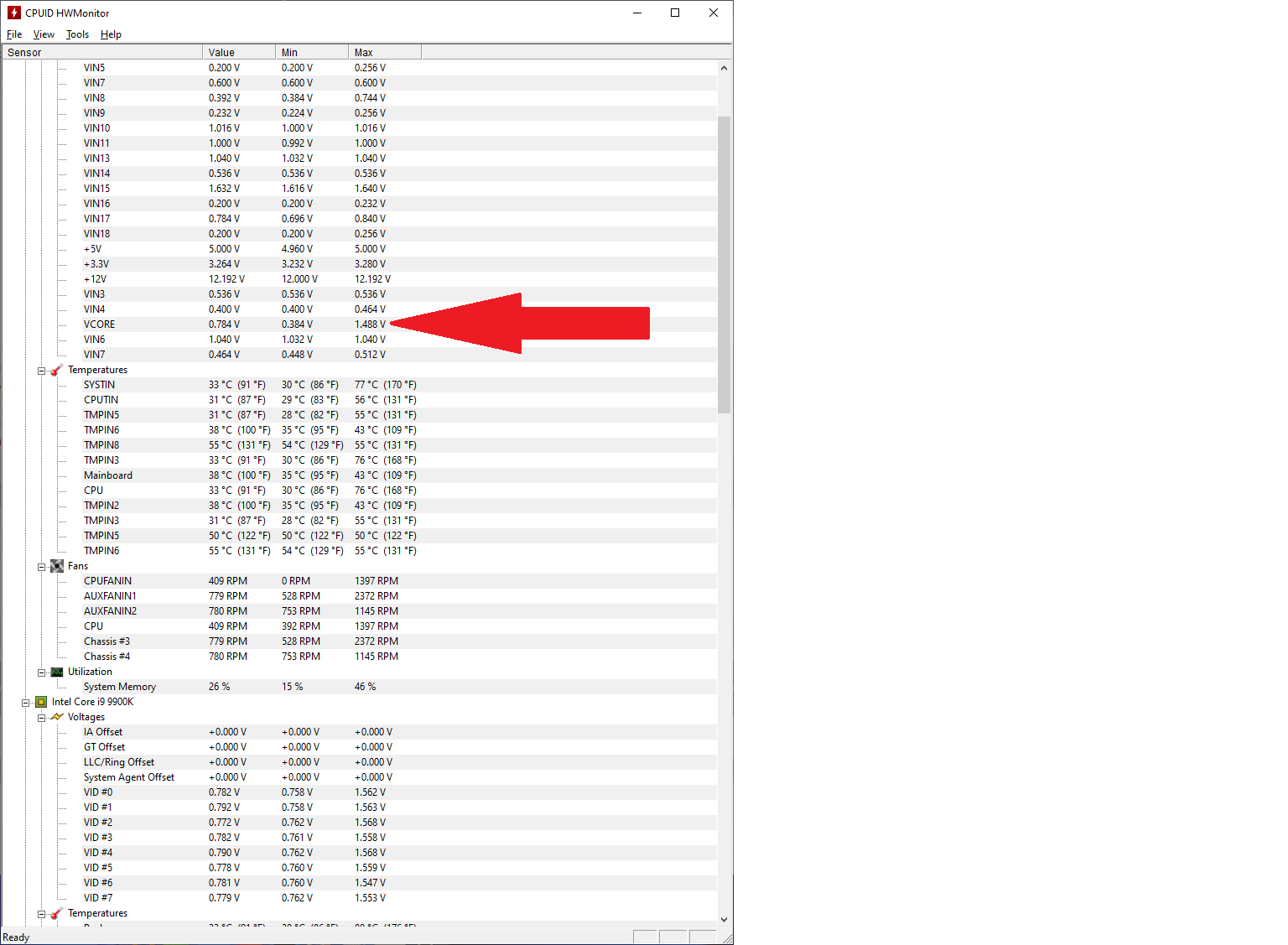Collapse the Utilization tree node
This screenshot has width=1288, height=945.
pos(41,672)
